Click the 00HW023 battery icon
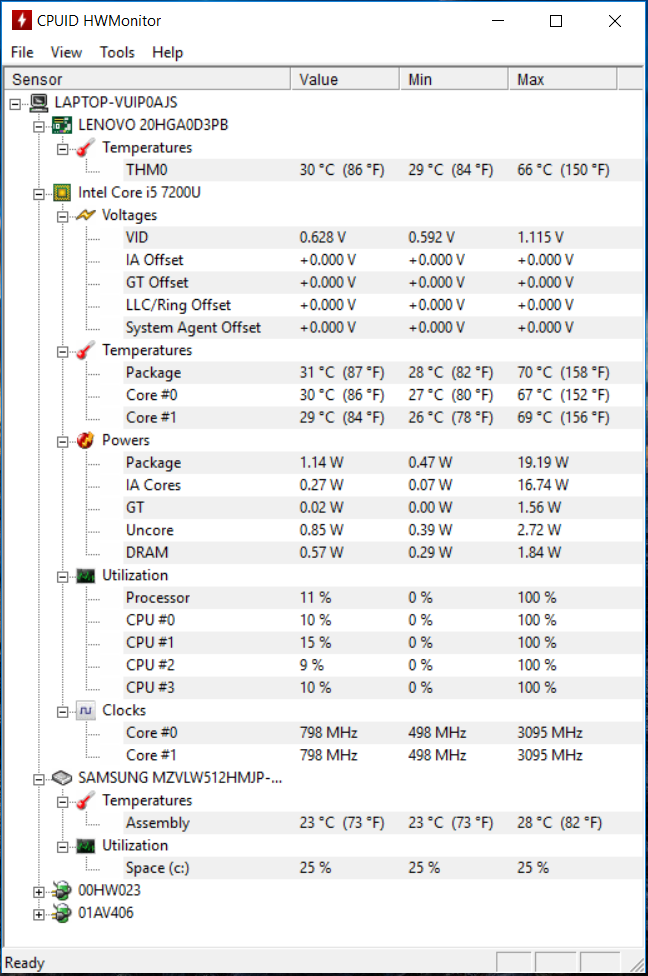Viewport: 648px width, 976px height. tap(62, 891)
